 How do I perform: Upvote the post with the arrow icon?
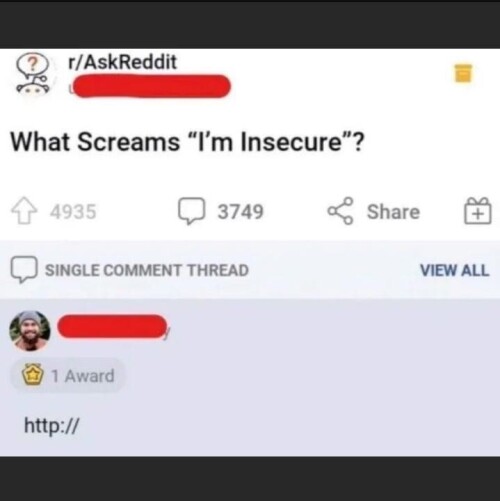pyautogui.click(x=24, y=210)
